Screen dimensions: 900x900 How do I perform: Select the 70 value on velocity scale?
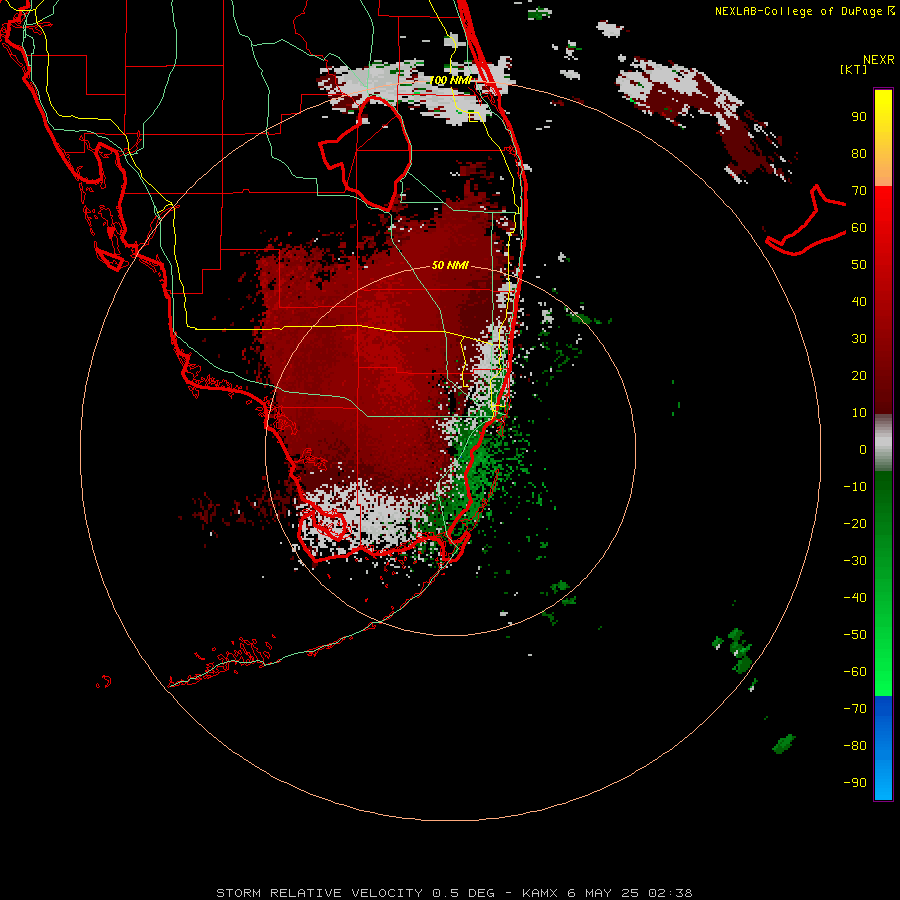tap(859, 191)
